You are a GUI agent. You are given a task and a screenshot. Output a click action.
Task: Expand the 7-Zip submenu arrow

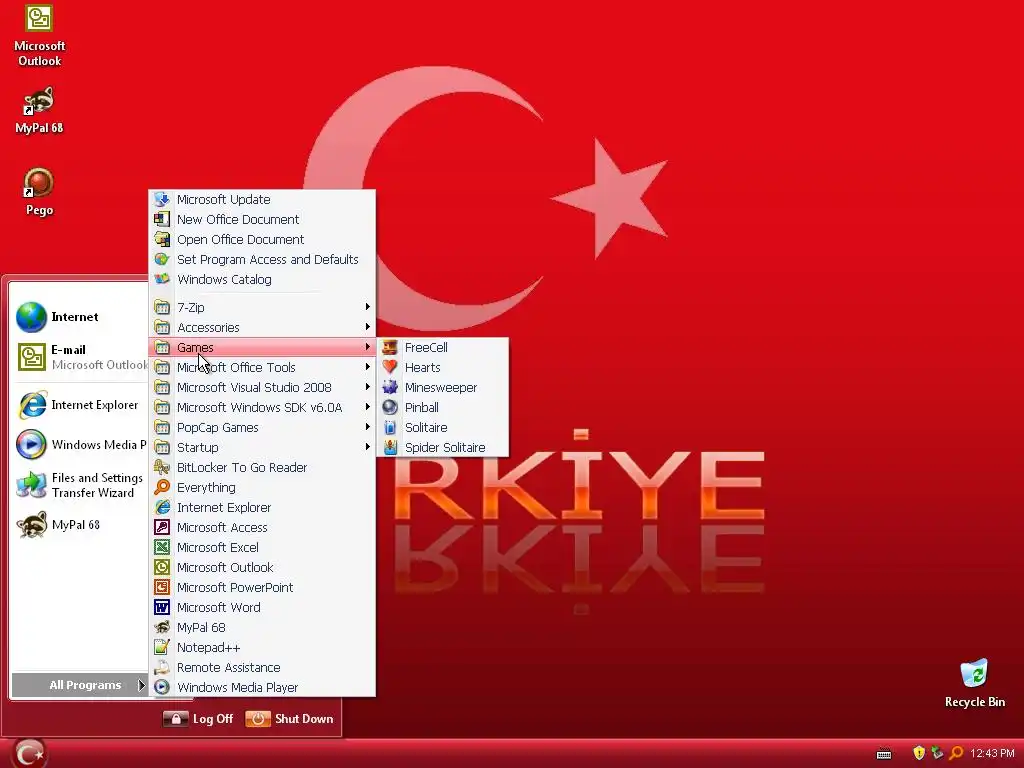coord(368,307)
